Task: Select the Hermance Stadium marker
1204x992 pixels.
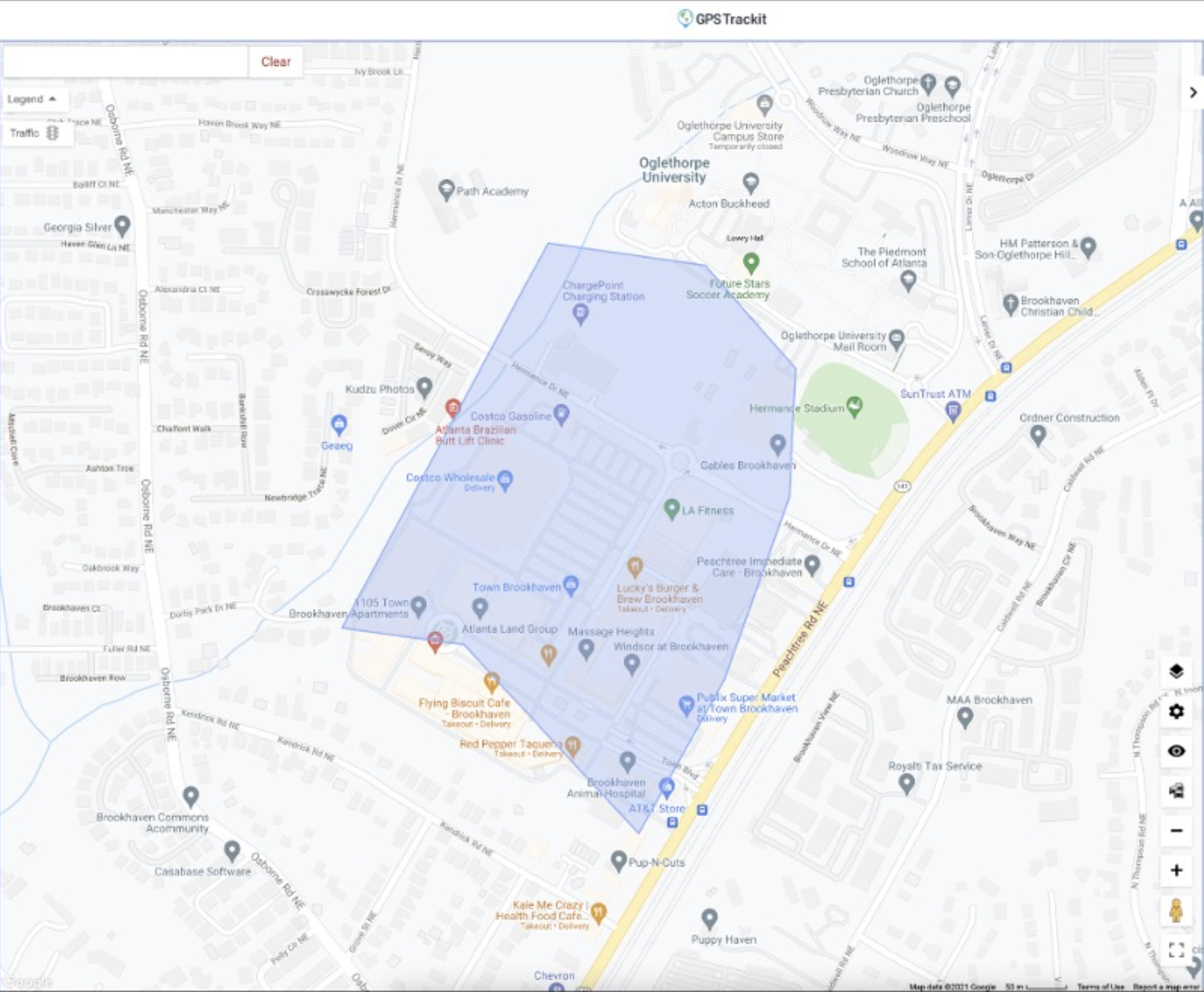Action: [854, 407]
